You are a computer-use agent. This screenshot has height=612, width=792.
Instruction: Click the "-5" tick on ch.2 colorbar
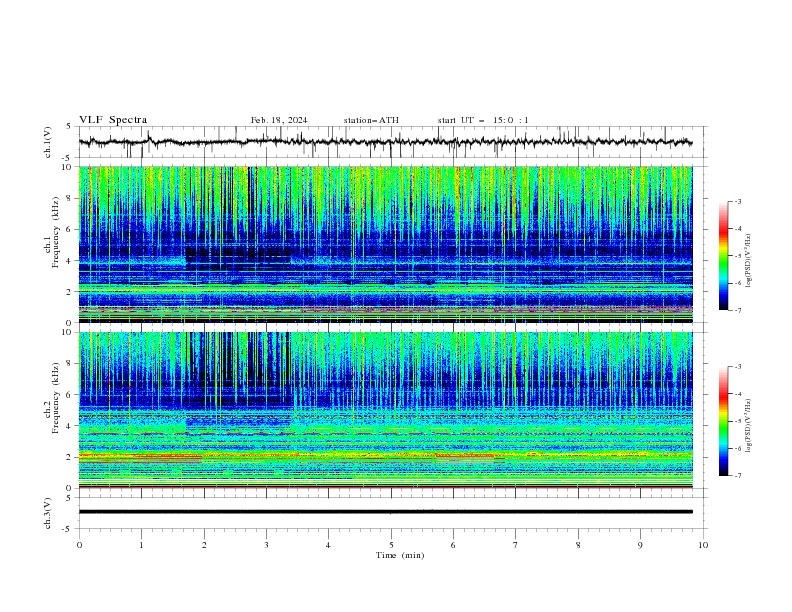(x=737, y=421)
